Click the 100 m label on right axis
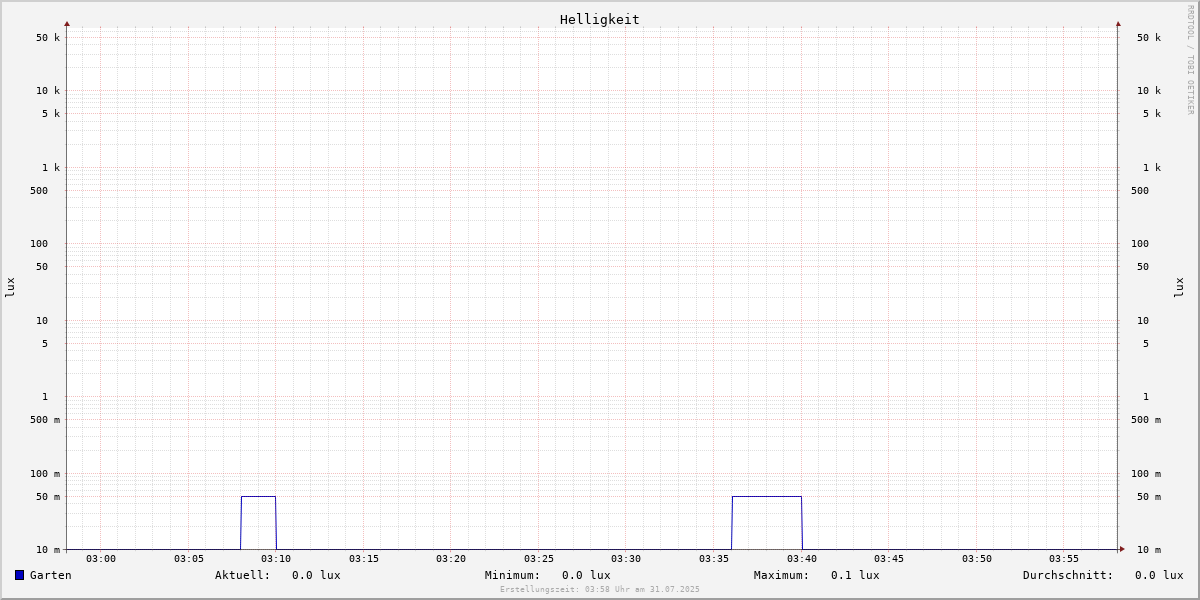 pyautogui.click(x=1146, y=474)
